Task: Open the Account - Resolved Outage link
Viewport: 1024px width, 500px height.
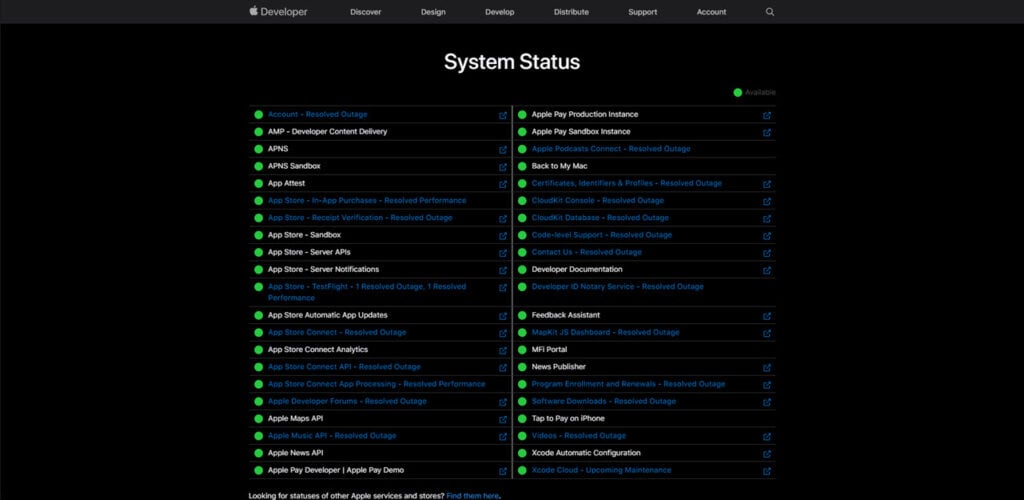Action: click(x=317, y=114)
